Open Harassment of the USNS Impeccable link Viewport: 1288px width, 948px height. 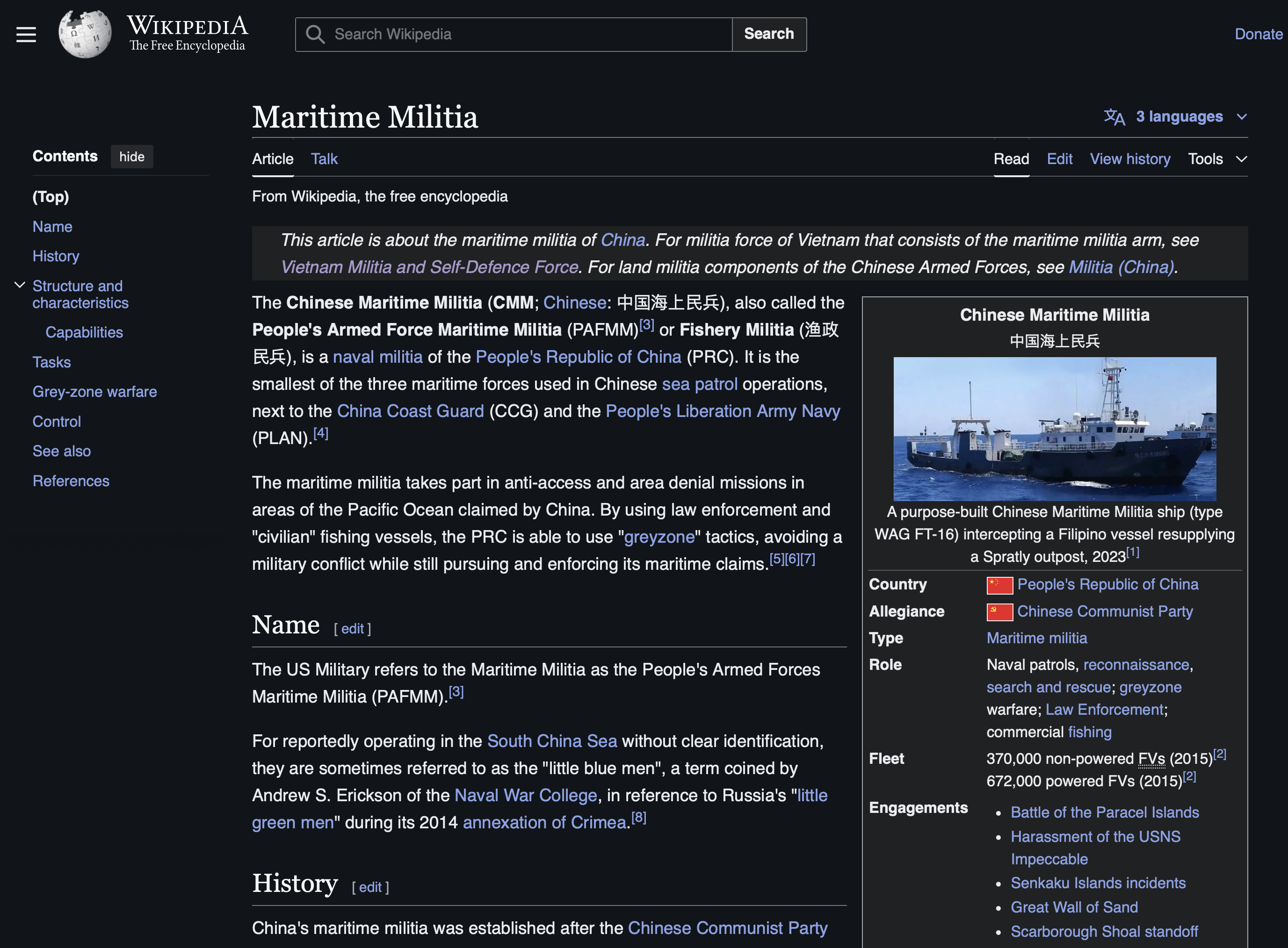1095,847
